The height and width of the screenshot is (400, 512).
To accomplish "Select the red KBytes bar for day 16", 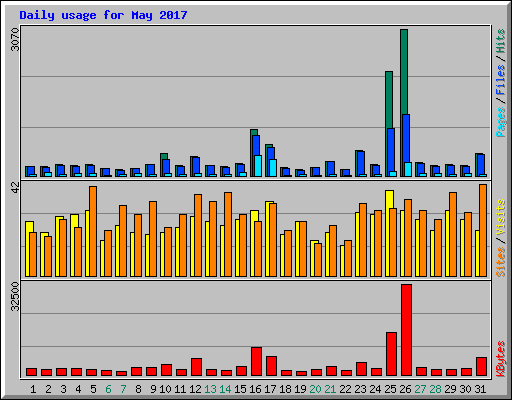I will coord(256,362).
